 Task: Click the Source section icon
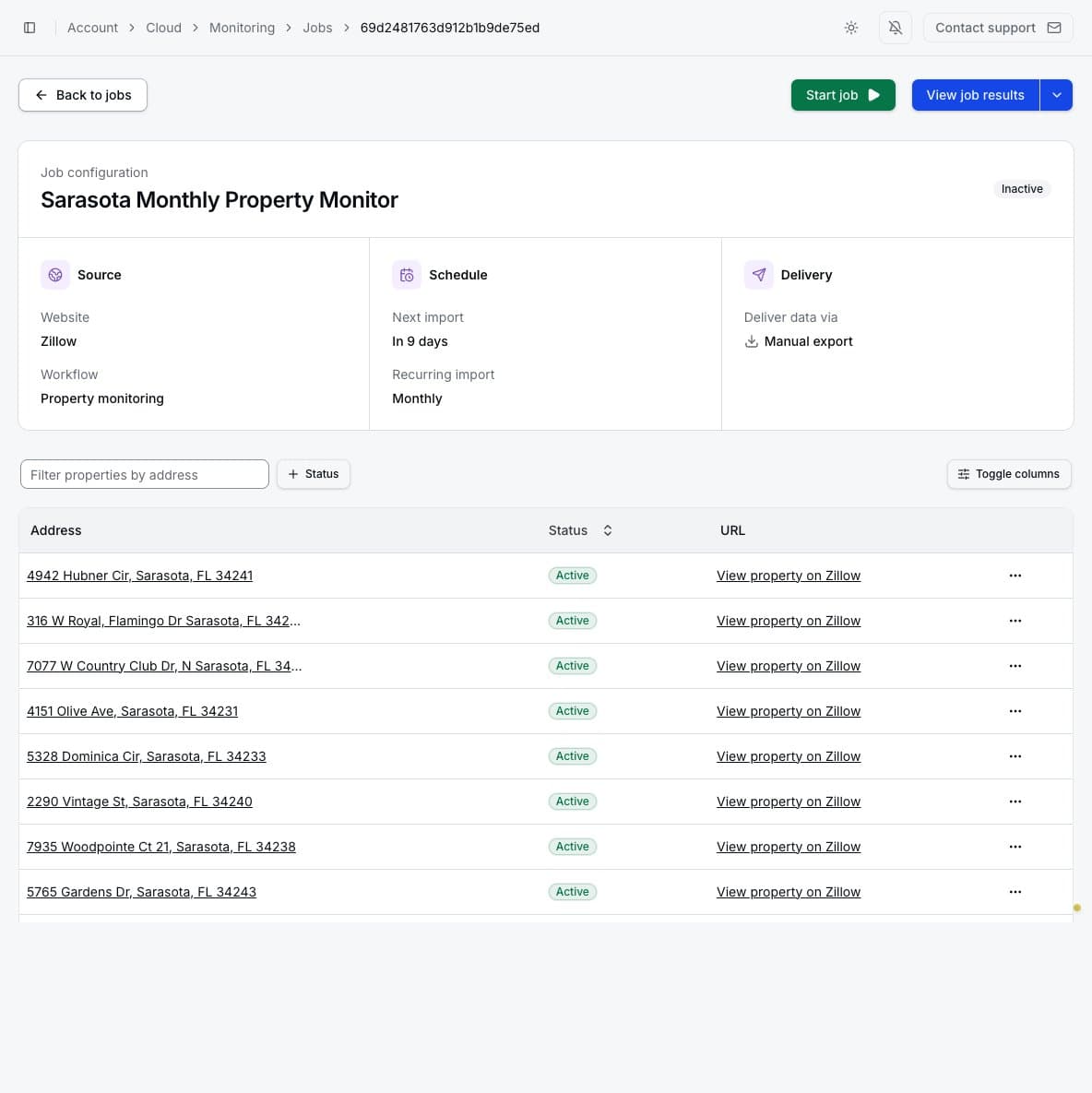coord(55,275)
